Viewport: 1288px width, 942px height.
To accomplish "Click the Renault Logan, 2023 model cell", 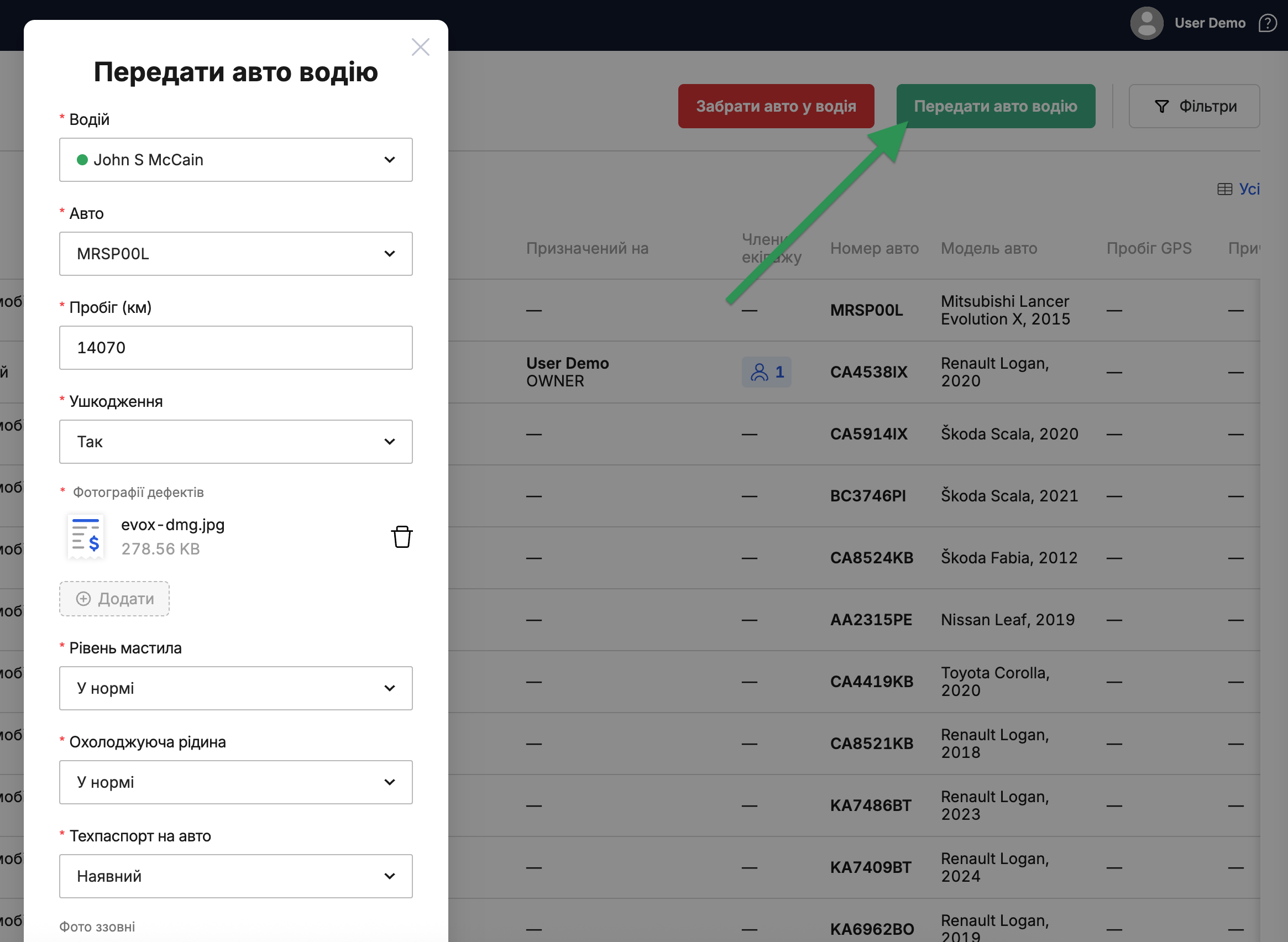I will 995,805.
